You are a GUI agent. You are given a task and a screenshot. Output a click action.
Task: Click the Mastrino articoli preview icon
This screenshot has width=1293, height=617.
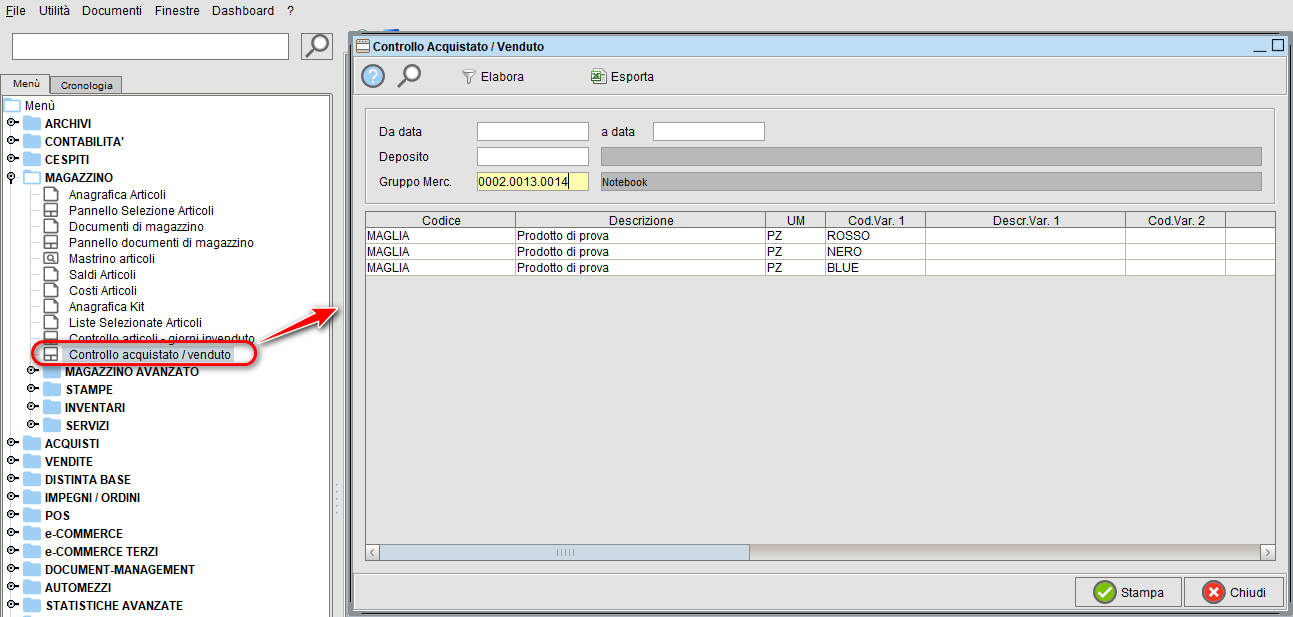click(x=50, y=258)
